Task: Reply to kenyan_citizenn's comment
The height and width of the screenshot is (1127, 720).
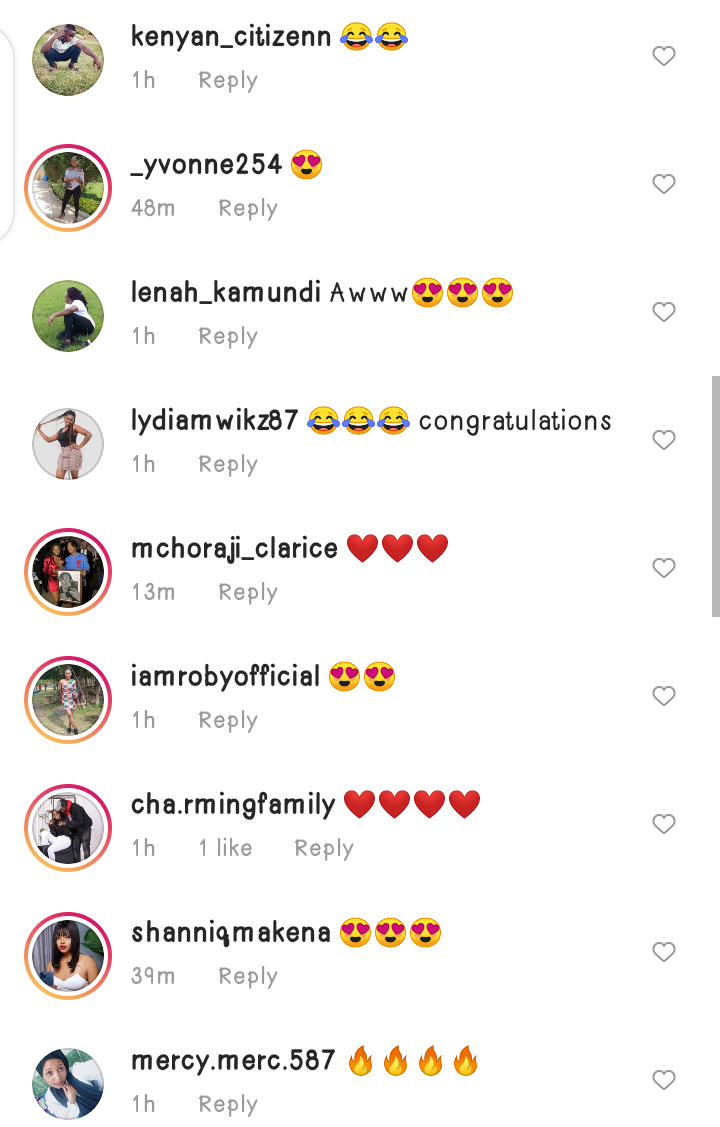Action: tap(228, 80)
